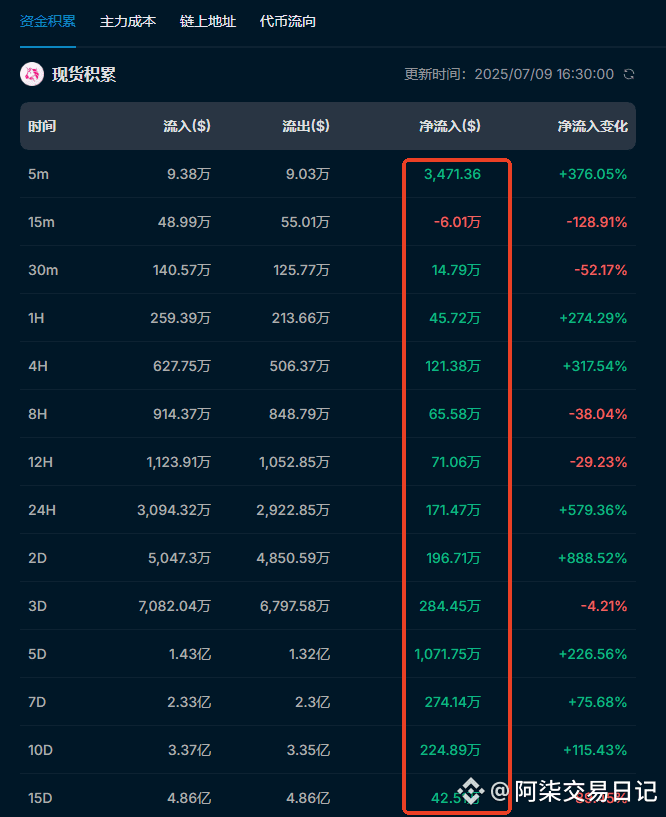Click the 流入($) column header

click(x=187, y=126)
